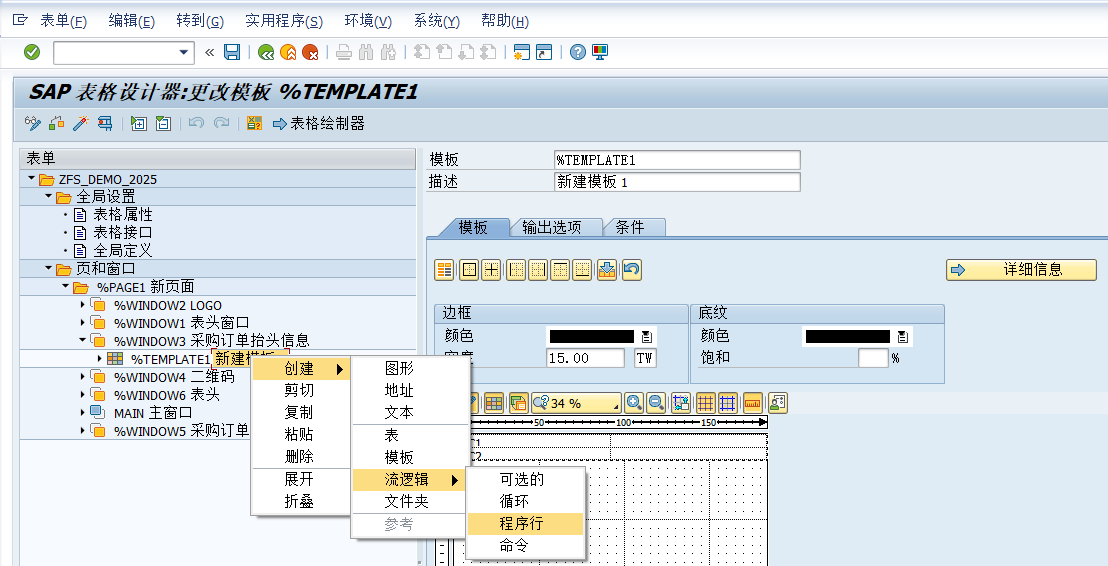Click the 底纹 颜色 black color swatch

[848, 336]
